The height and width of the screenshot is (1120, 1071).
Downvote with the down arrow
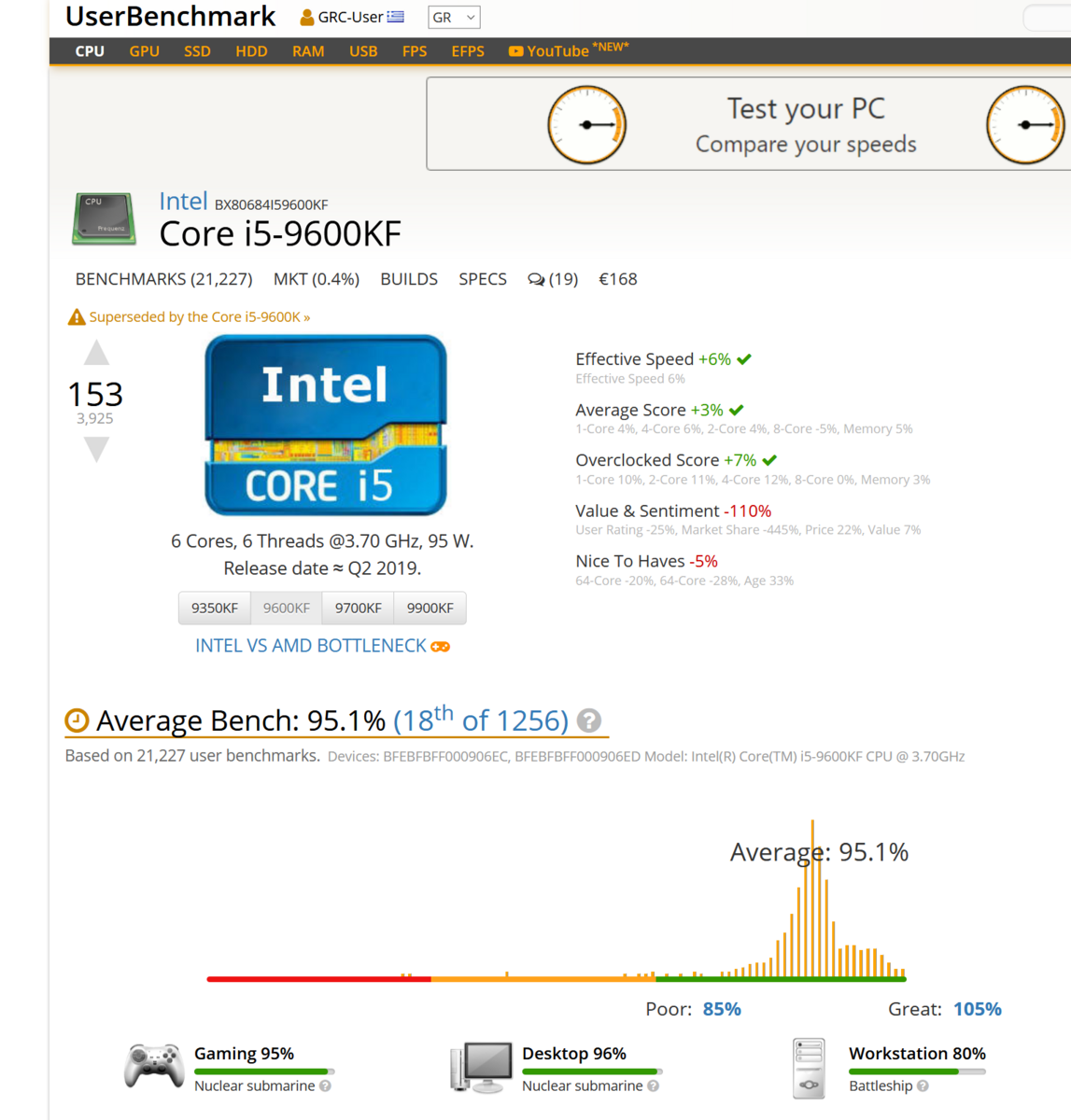click(96, 450)
